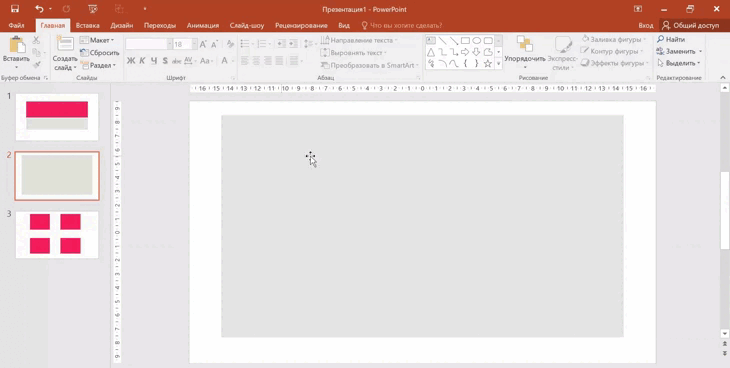Toggle bold (Ж) formatting
Viewport: 730px width, 368px height.
point(131,61)
